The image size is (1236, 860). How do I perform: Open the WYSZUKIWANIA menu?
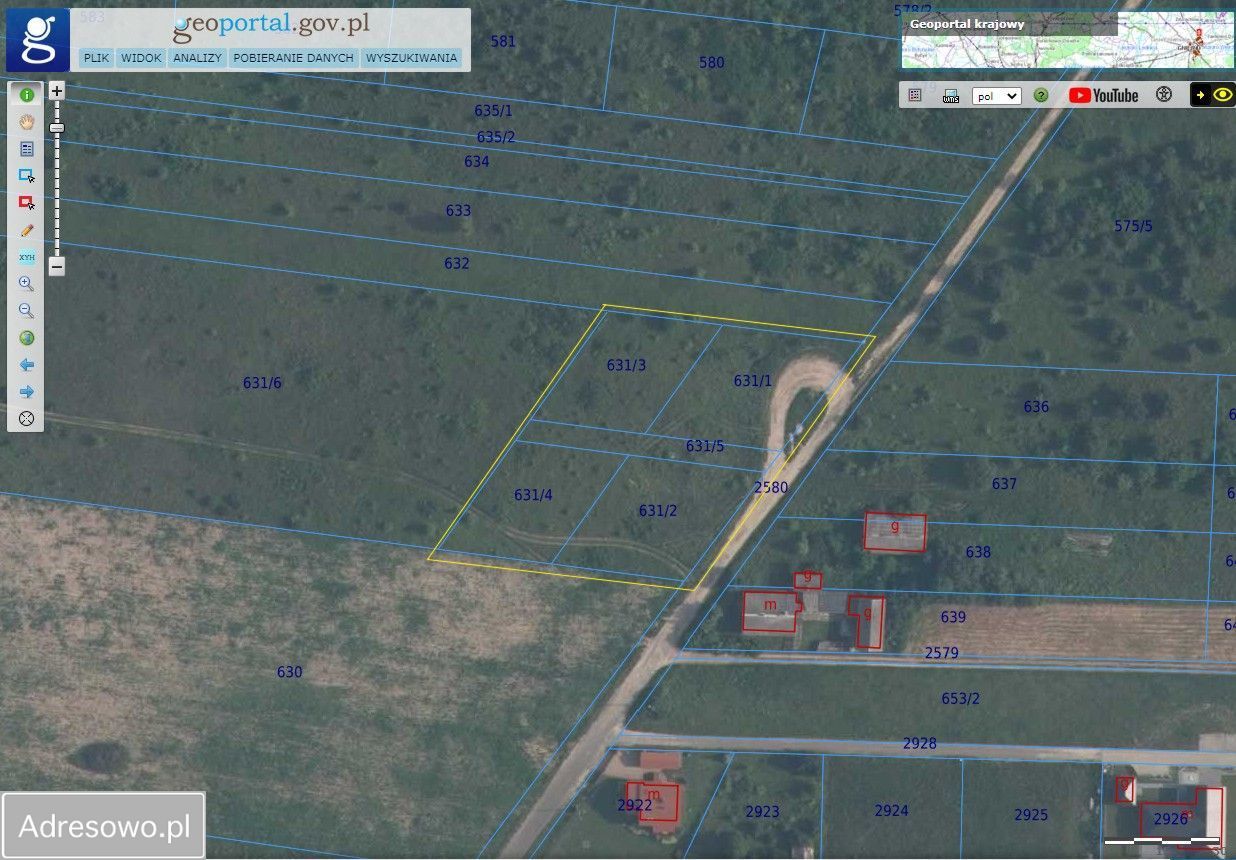411,58
